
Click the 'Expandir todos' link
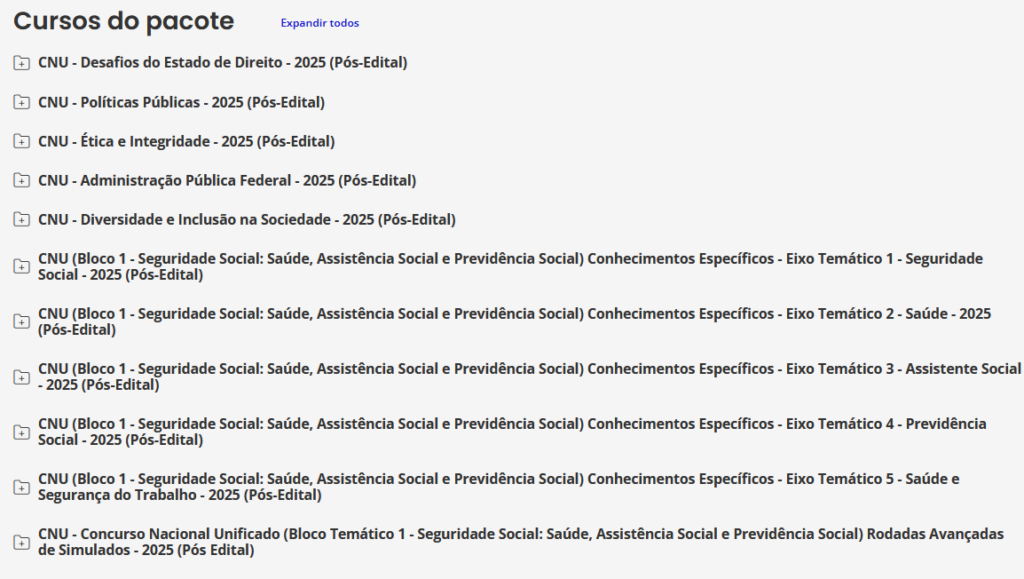tap(319, 23)
